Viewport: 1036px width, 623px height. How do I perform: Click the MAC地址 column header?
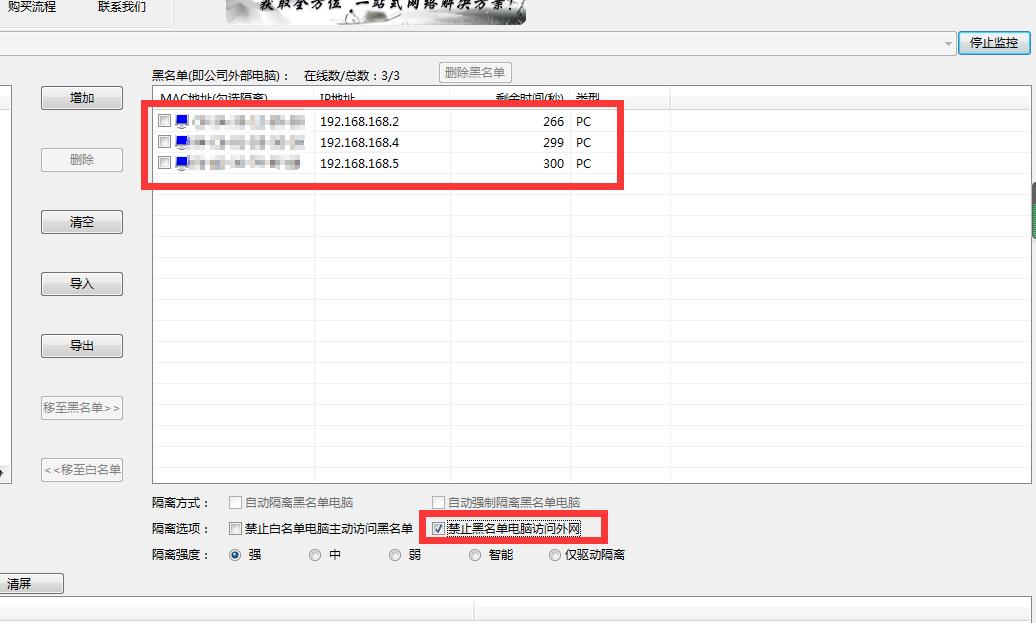click(233, 98)
